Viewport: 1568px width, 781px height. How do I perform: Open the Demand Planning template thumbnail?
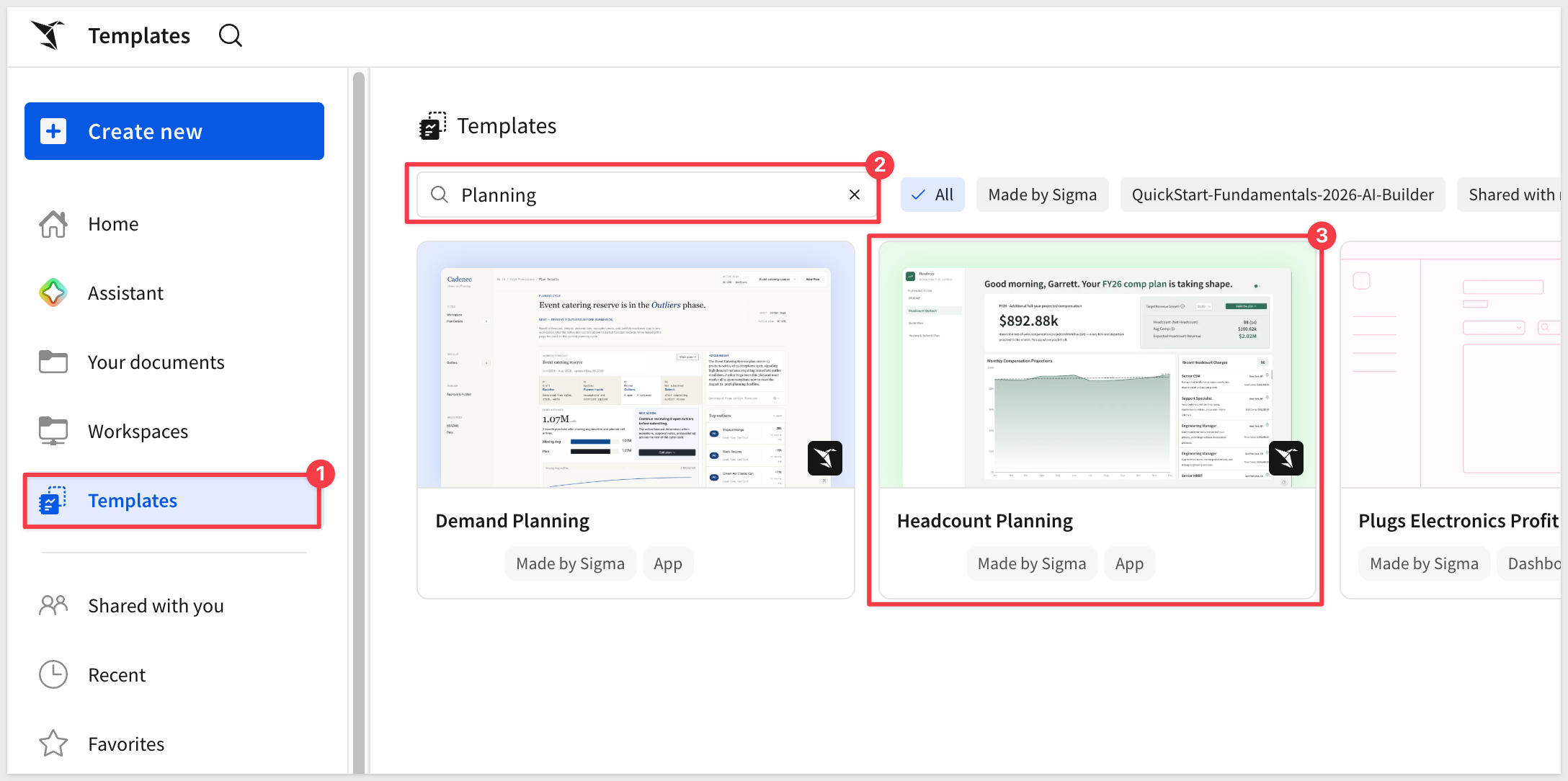[636, 365]
